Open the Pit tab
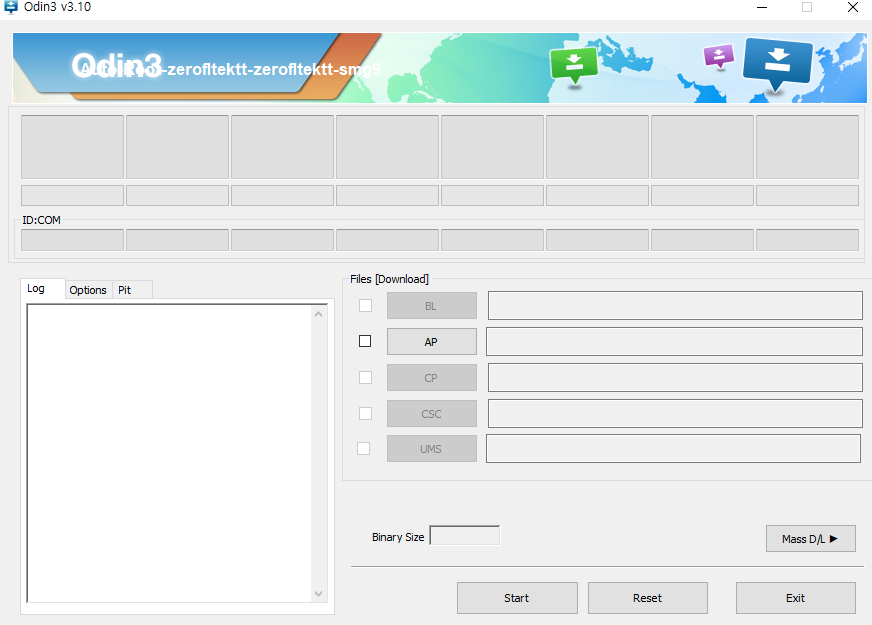The height and width of the screenshot is (625, 872). point(132,290)
